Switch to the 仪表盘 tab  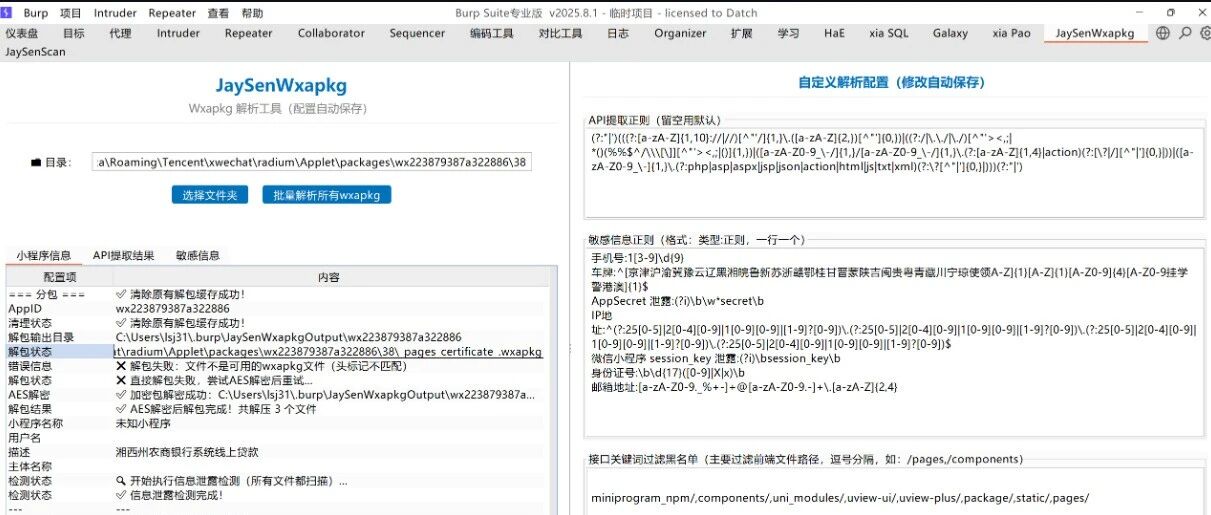click(23, 33)
